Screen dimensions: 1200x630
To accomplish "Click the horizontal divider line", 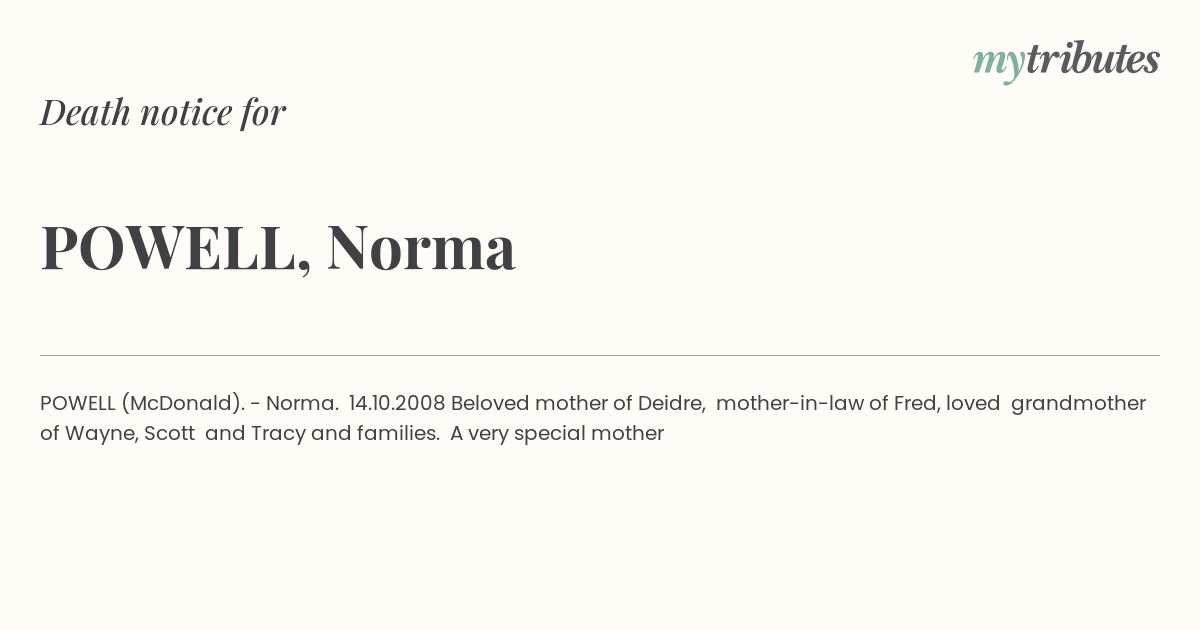I will tap(600, 355).
